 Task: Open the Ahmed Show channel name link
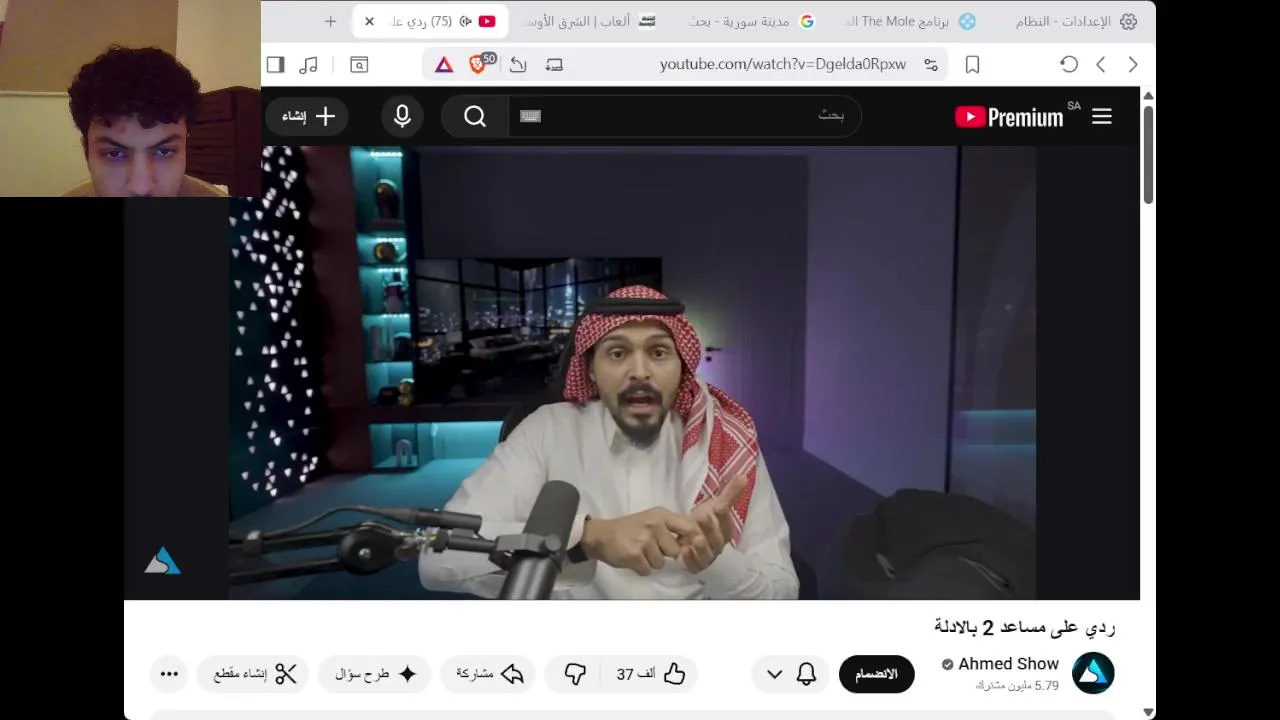coord(1008,664)
